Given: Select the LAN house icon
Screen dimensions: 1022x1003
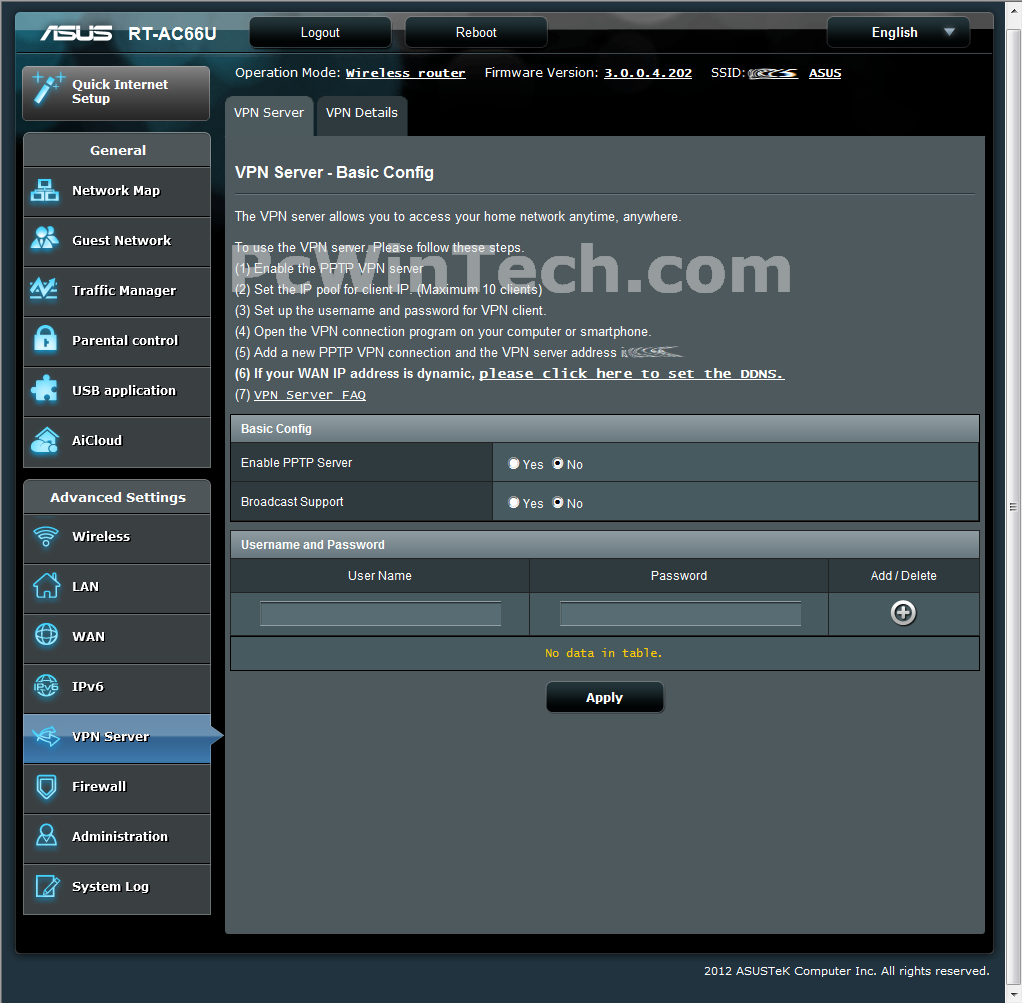Looking at the screenshot, I should click(x=46, y=586).
